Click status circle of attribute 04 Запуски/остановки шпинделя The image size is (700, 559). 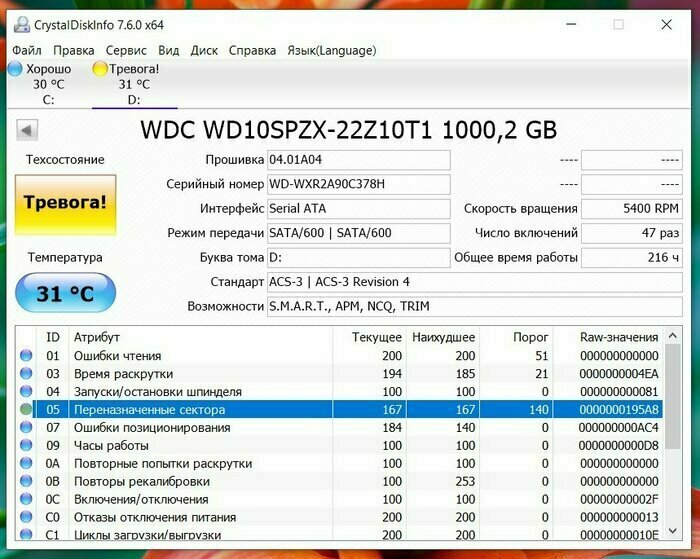click(26, 391)
